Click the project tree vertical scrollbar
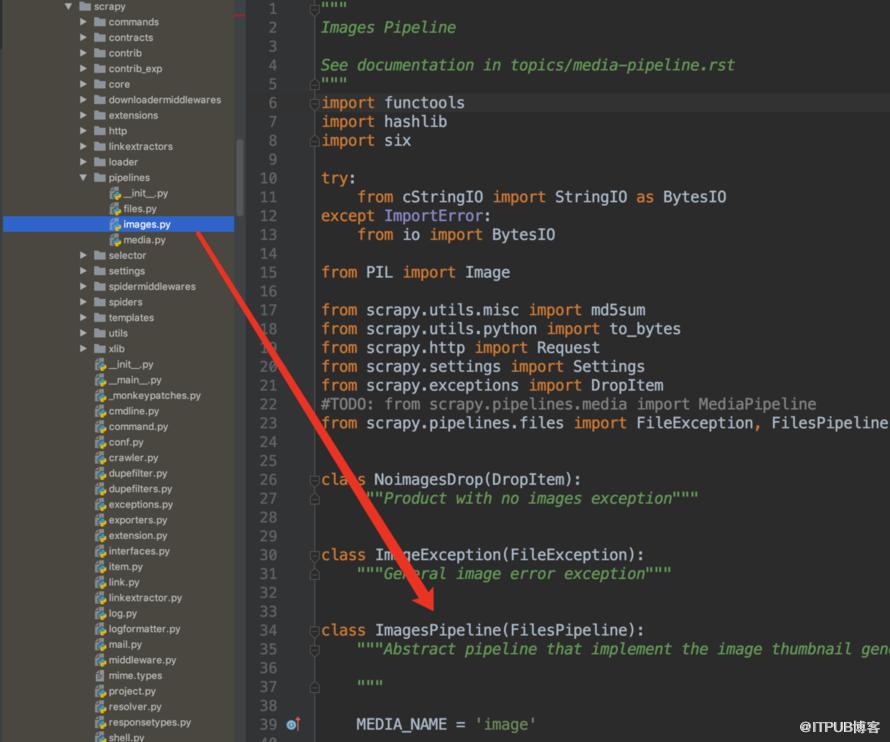Viewport: 890px width, 742px height. click(x=240, y=177)
